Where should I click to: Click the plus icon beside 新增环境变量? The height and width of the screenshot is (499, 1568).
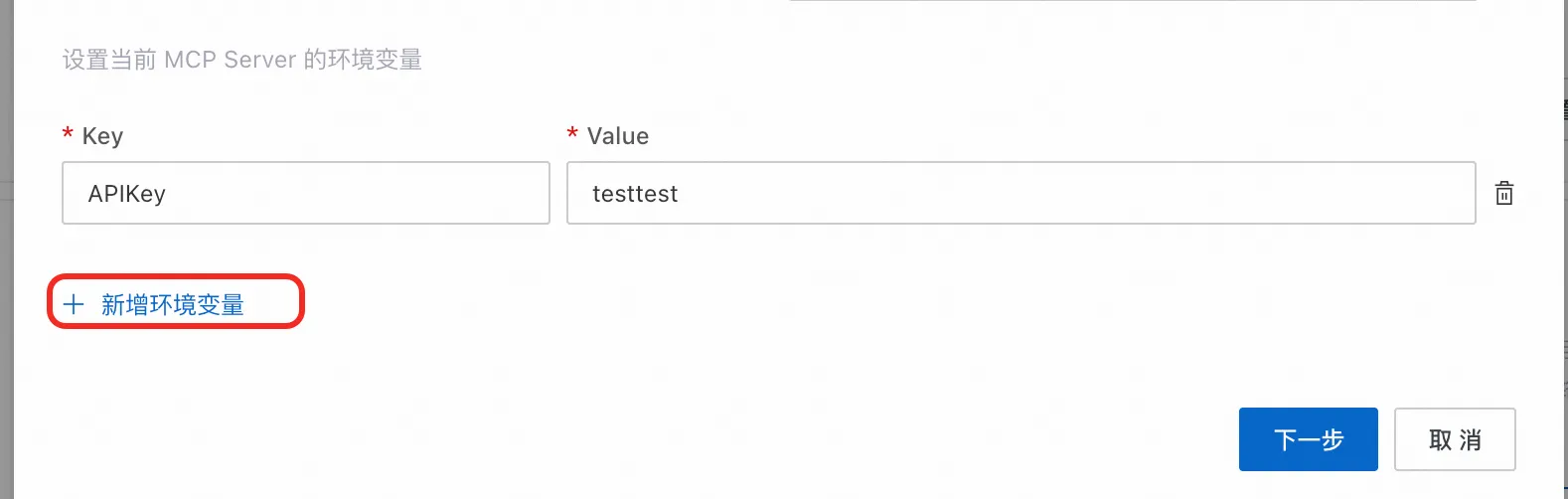75,304
